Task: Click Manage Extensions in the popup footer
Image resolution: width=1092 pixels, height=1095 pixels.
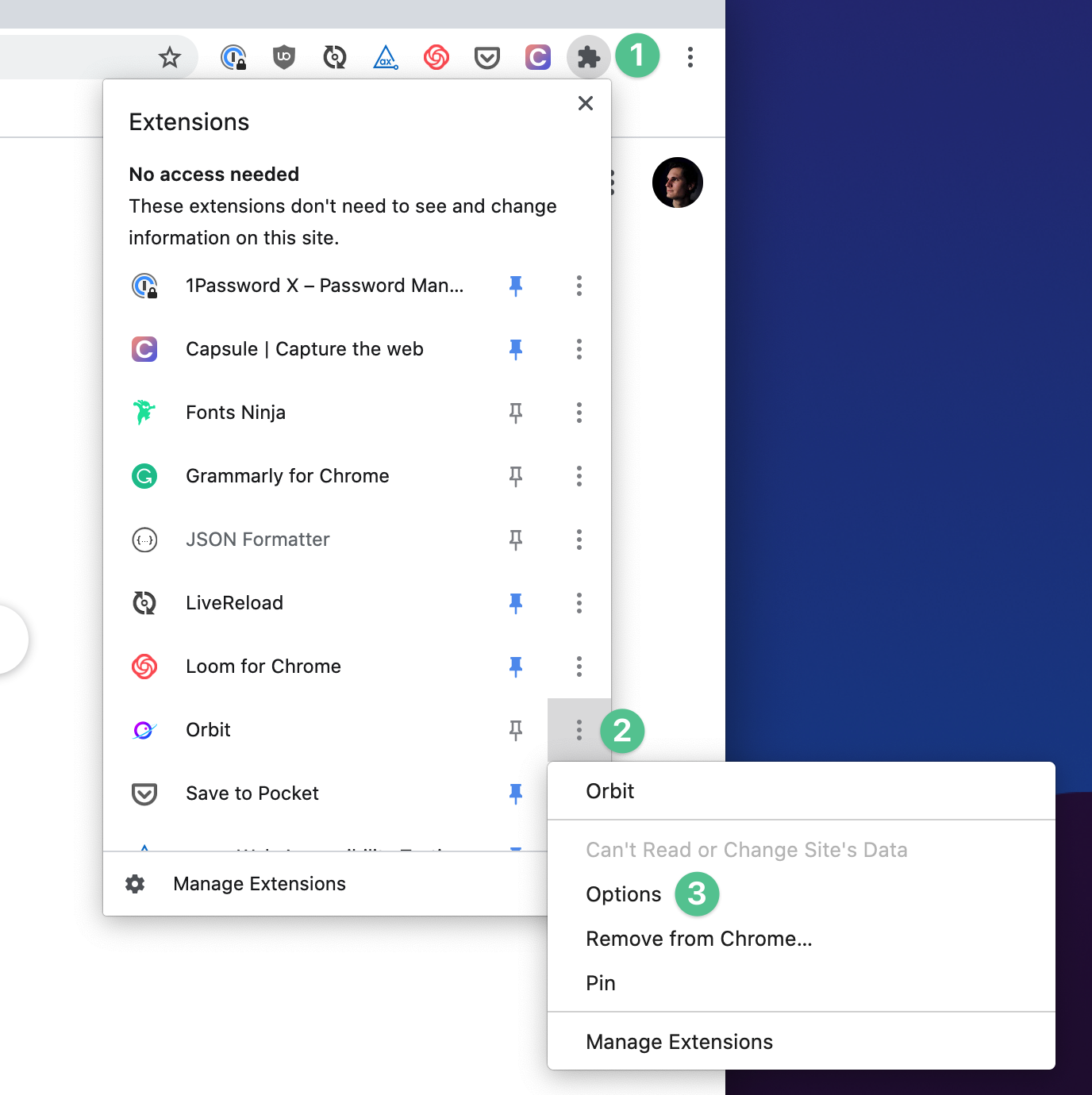Action: pos(260,884)
